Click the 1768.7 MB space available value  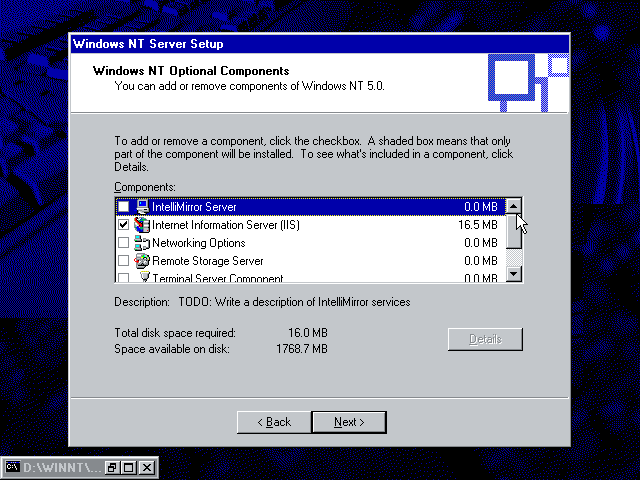pos(302,349)
